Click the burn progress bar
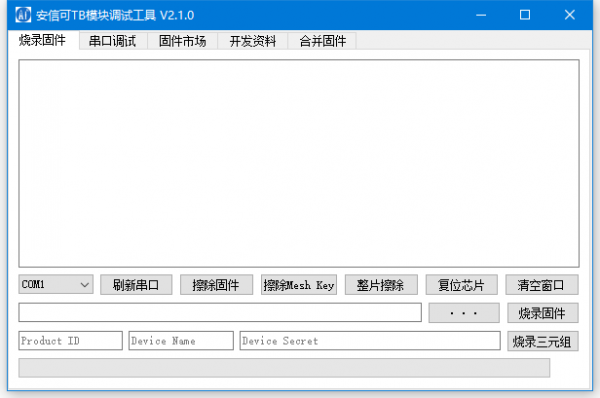600x398 pixels. pyautogui.click(x=284, y=368)
